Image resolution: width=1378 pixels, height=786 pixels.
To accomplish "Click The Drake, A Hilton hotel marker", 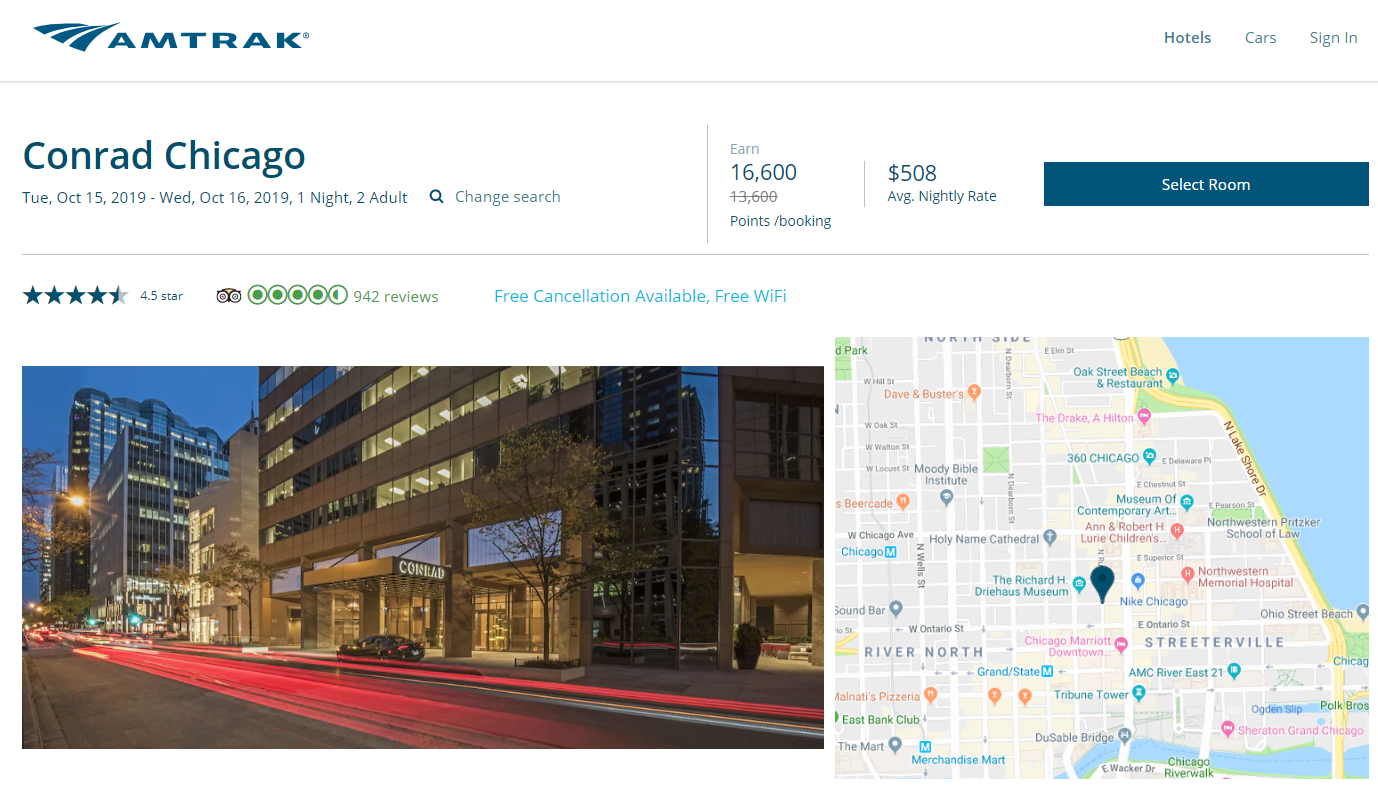I will pos(1145,417).
